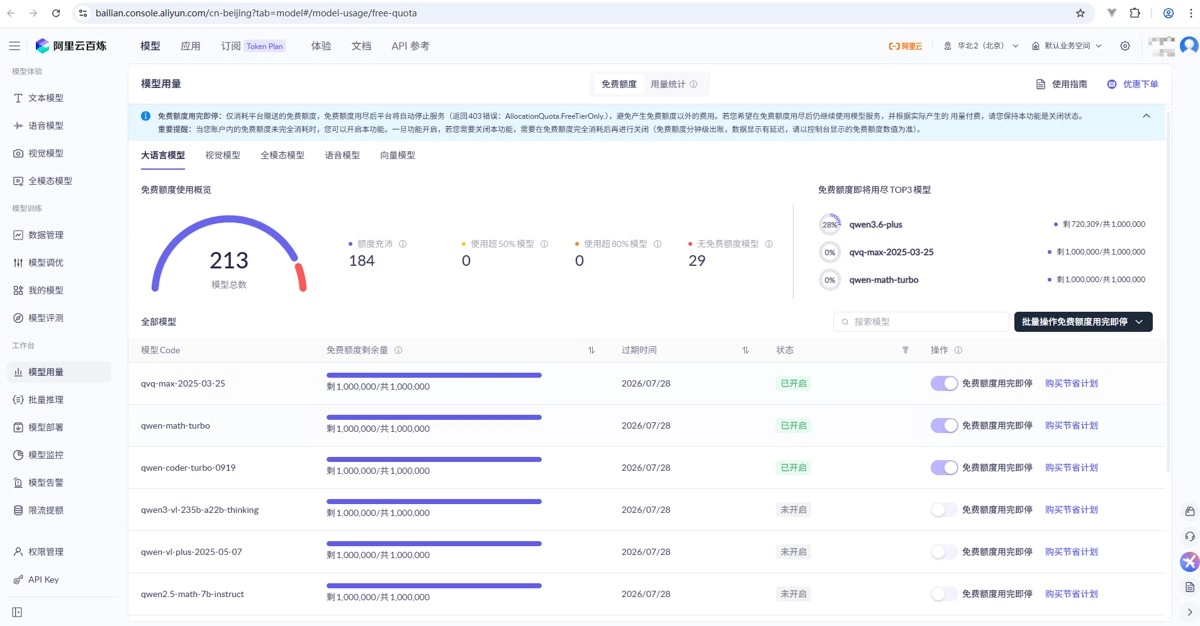Open the 批量操作免费额度用完即停 dropdown
Screen dimensions: 1200x626
1083,322
